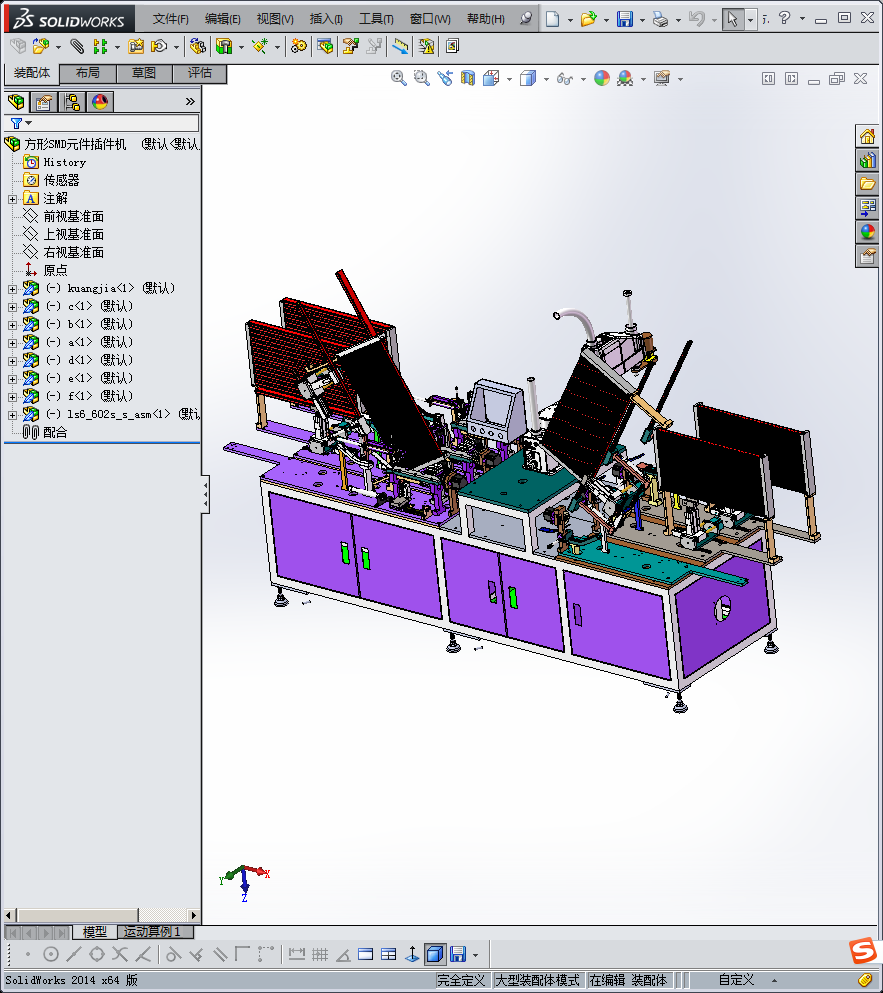883x993 pixels.
Task: Click the Print icon in top toolbar
Action: coord(661,19)
